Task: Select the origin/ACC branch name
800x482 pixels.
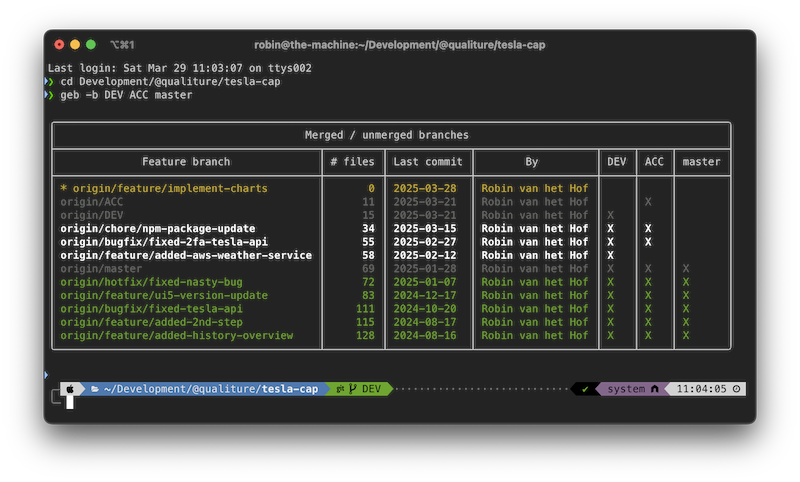Action: (x=91, y=202)
